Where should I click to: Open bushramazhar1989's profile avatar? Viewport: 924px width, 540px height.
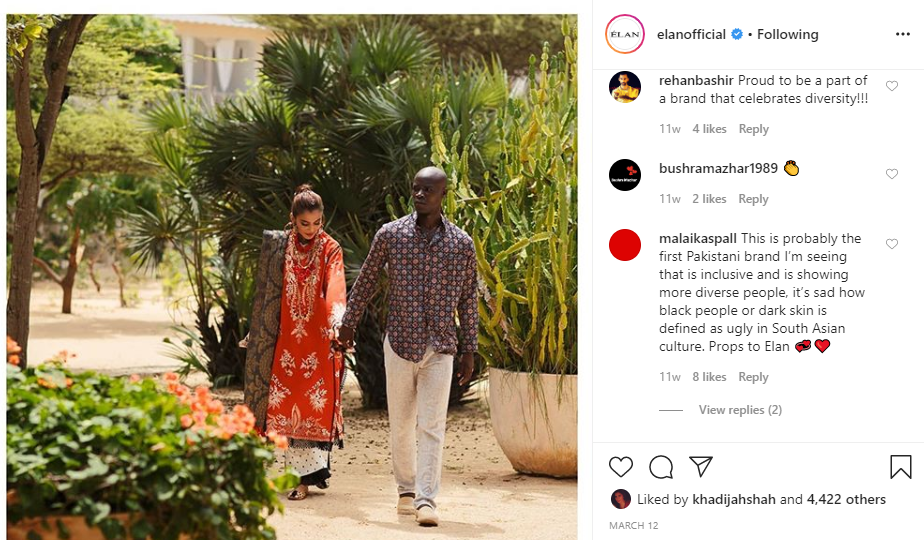coord(625,175)
